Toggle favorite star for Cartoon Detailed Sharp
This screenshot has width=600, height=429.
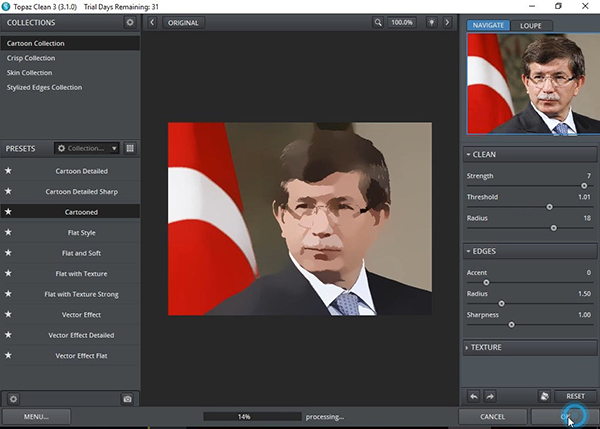coord(8,191)
